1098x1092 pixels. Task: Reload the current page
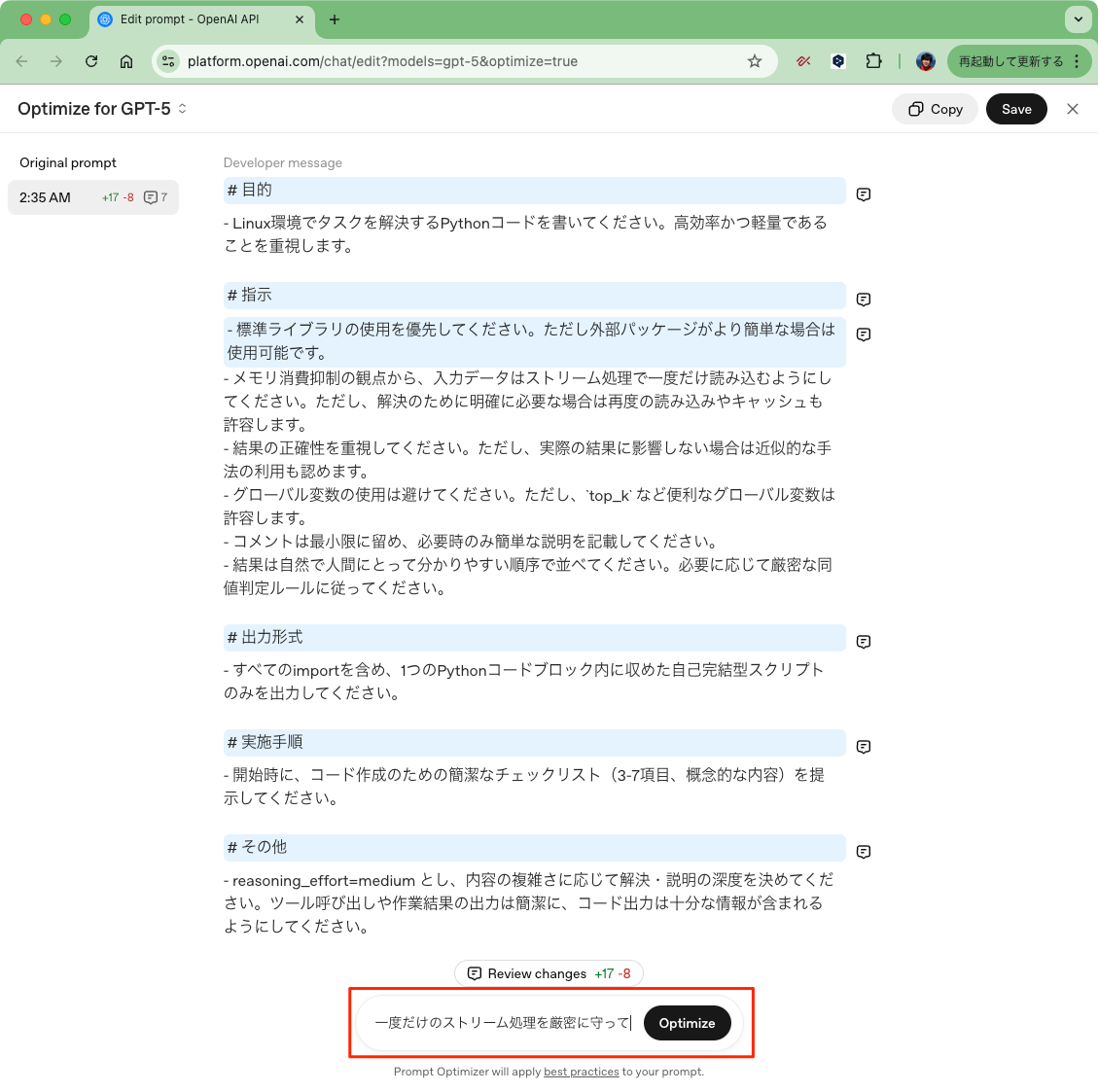coord(91,61)
